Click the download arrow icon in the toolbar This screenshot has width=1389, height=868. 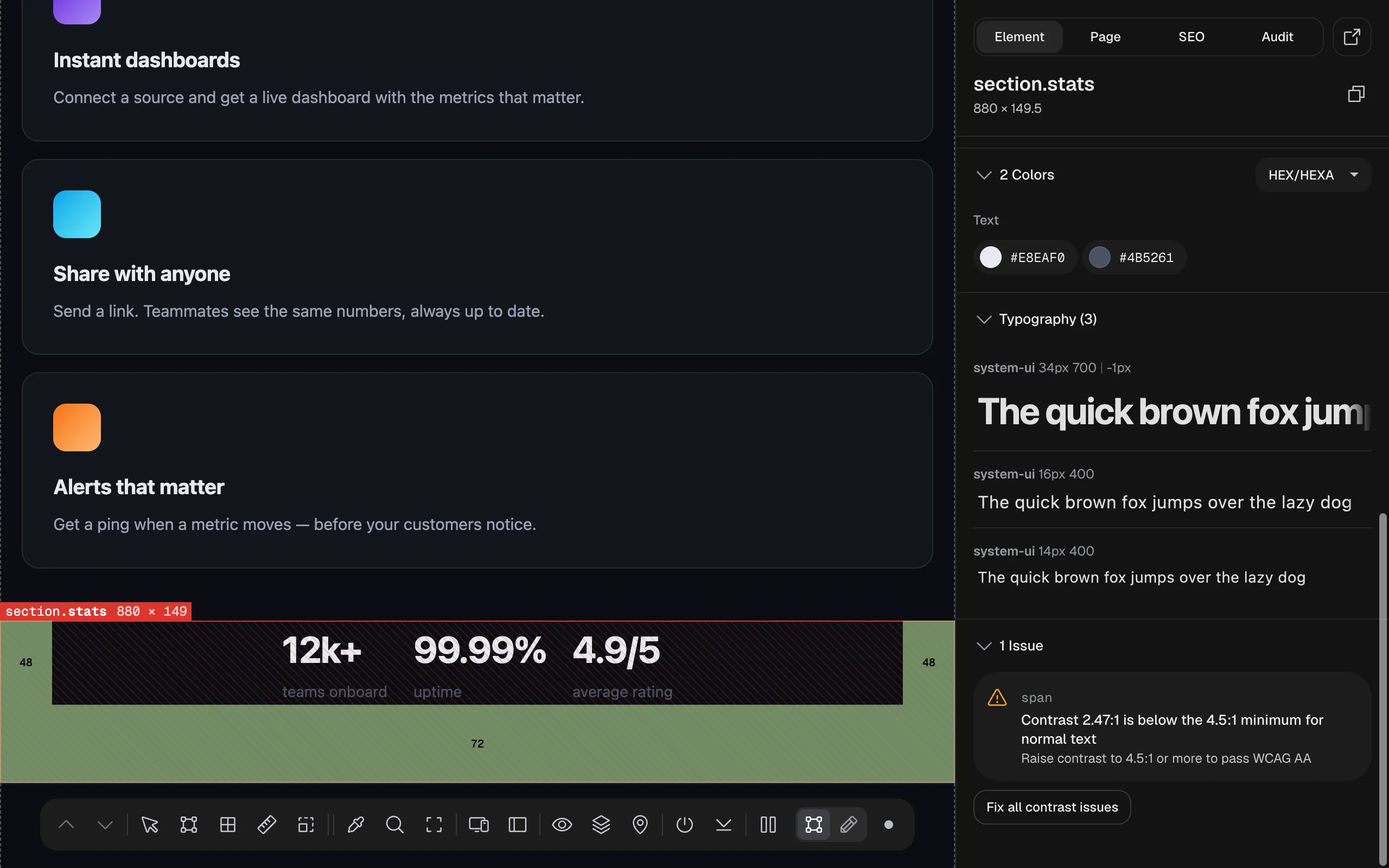coord(724,825)
